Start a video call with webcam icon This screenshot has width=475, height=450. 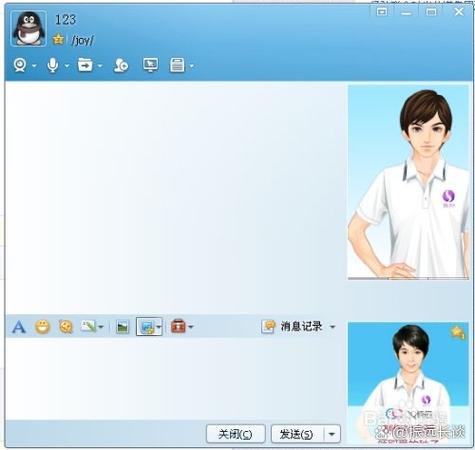click(20, 65)
